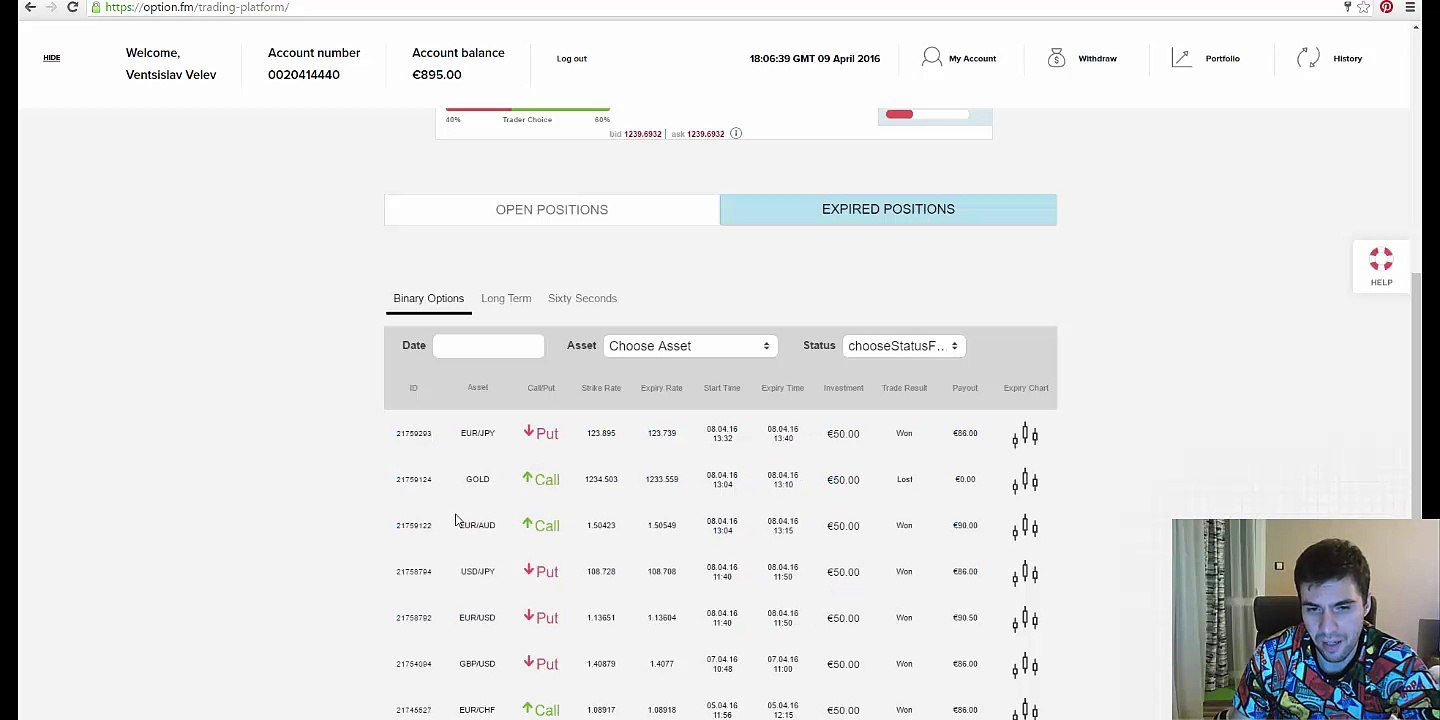Select the Binary Options tab
Image resolution: width=1440 pixels, height=720 pixels.
point(429,298)
